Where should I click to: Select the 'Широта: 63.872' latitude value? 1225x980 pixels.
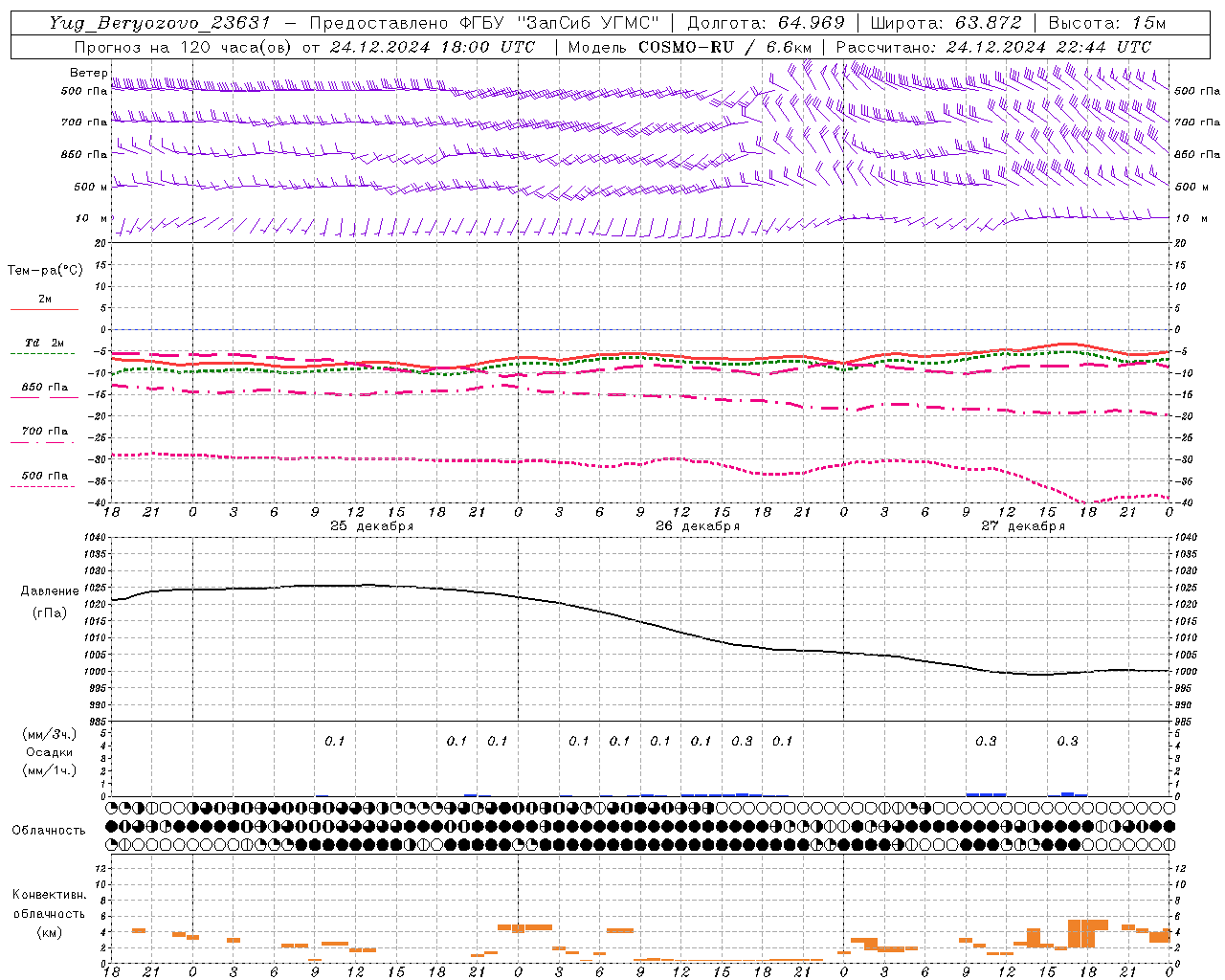pyautogui.click(x=947, y=23)
